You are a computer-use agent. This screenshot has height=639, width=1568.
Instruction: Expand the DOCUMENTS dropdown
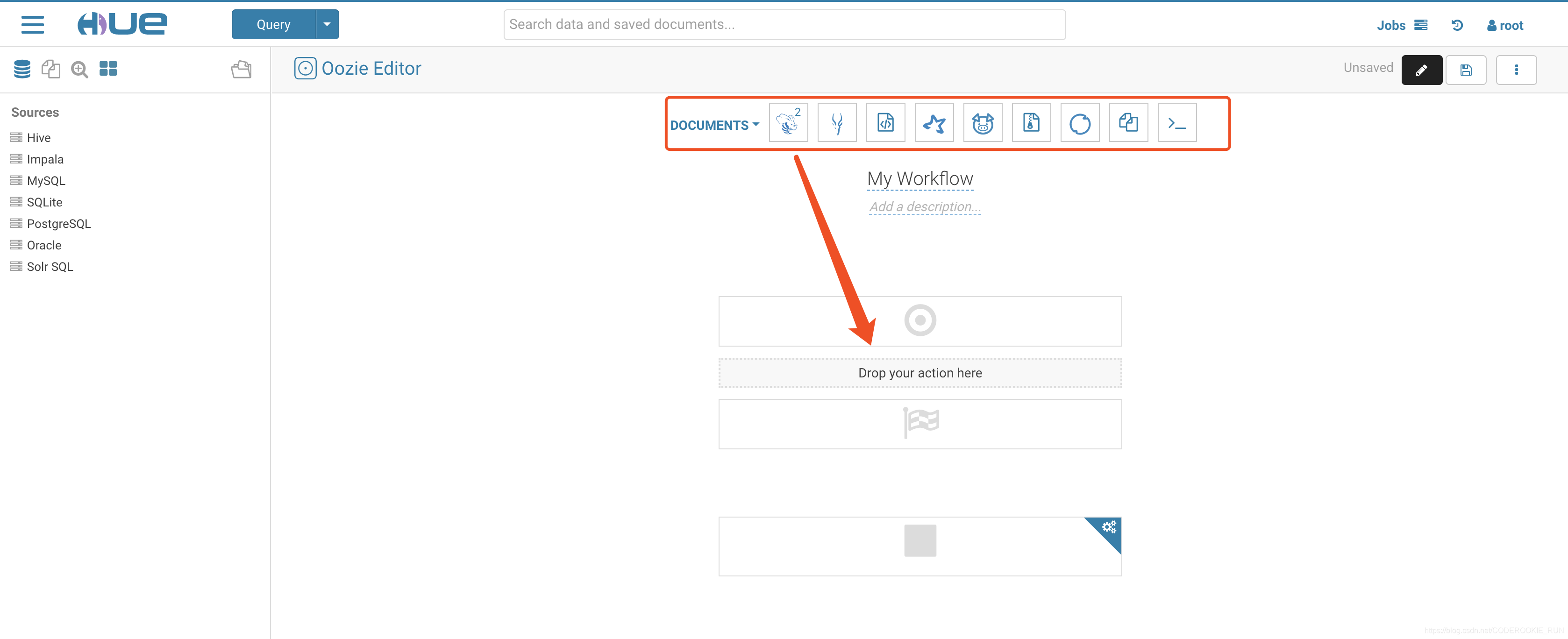pyautogui.click(x=714, y=125)
